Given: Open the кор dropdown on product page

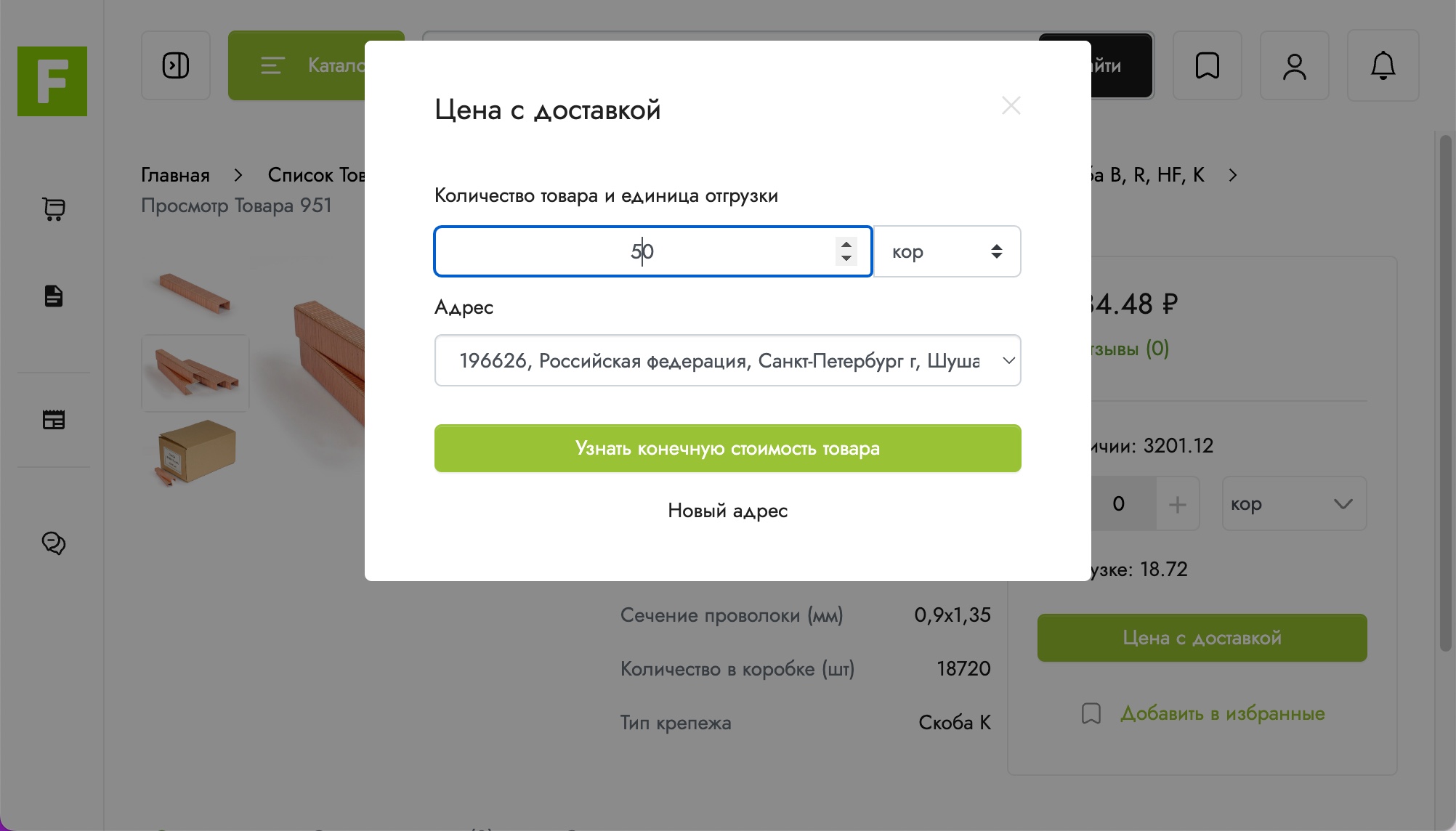Looking at the screenshot, I should (1294, 503).
